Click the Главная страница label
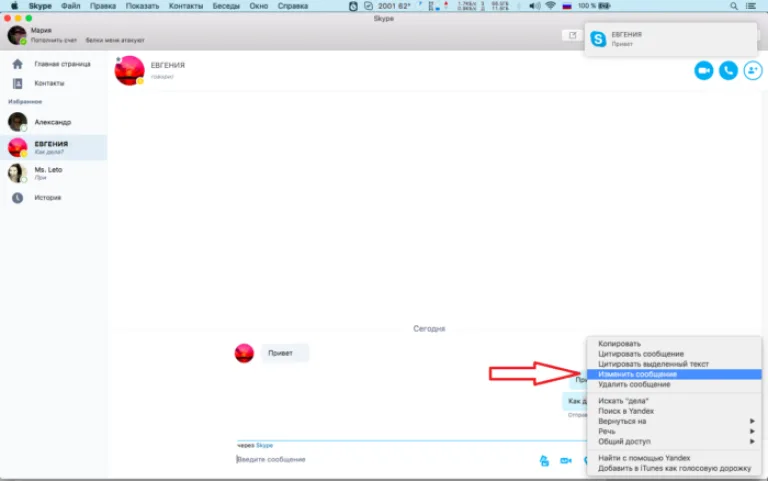 click(62, 64)
